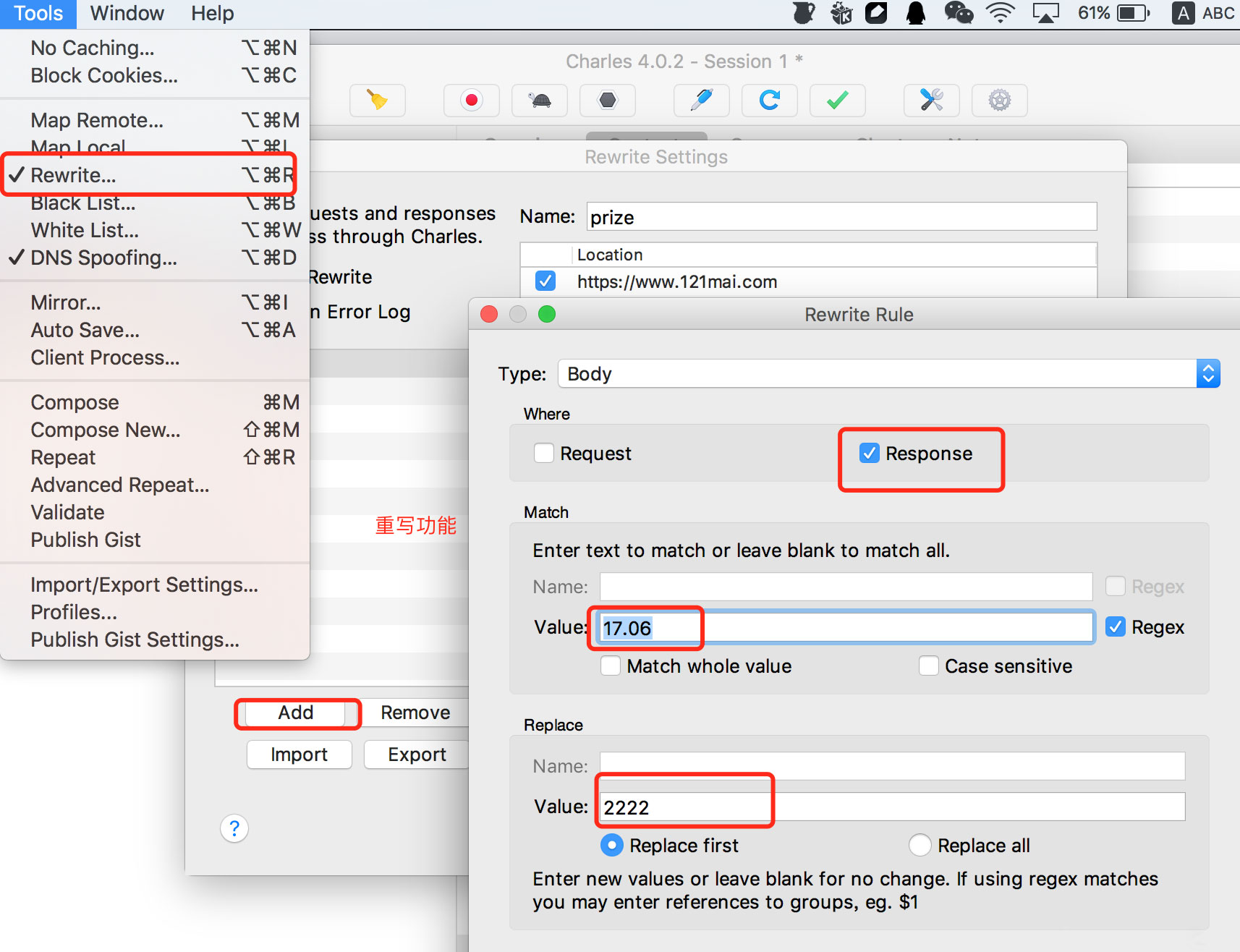The image size is (1240, 952).
Task: Choose Compose menu item
Action: (155, 402)
